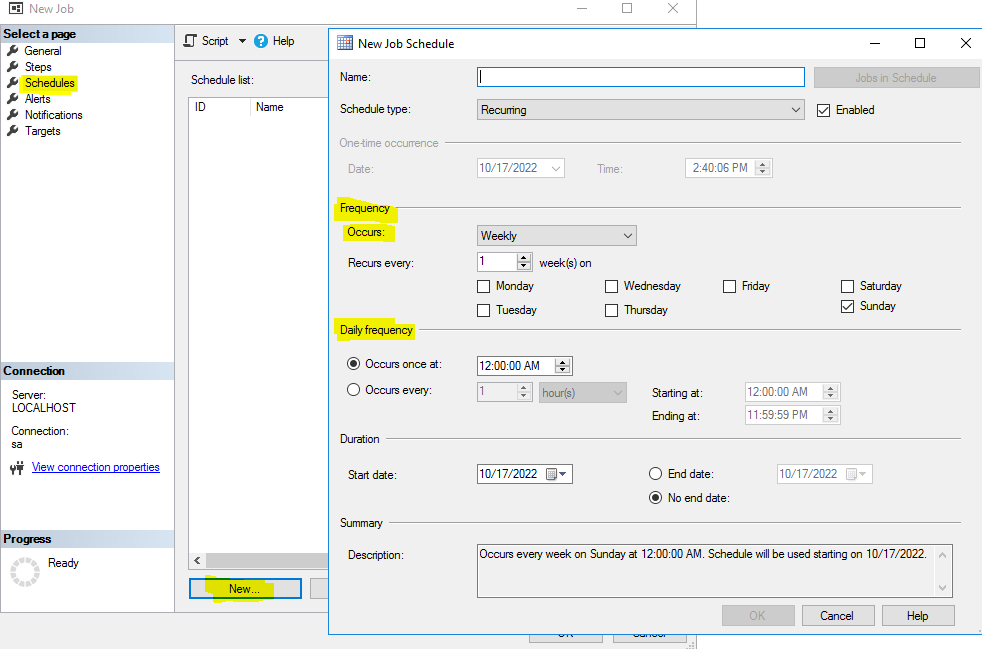Select the End date radio button

655,474
